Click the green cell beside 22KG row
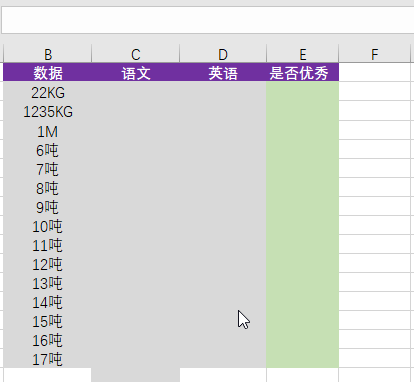Image resolution: width=414 pixels, height=382 pixels. [302, 92]
